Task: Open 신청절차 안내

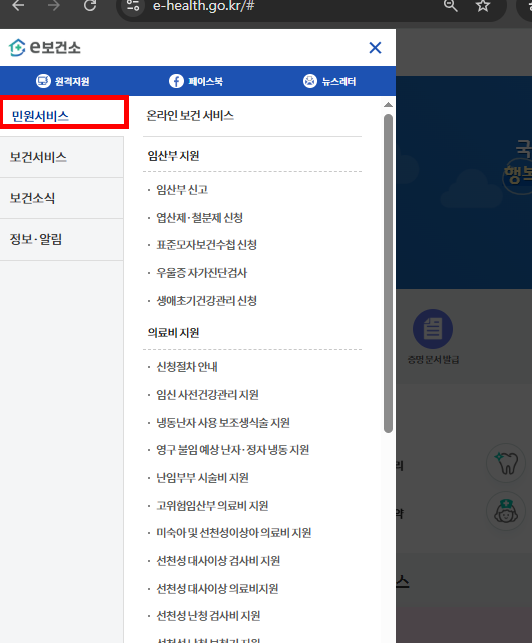Action: 187,367
